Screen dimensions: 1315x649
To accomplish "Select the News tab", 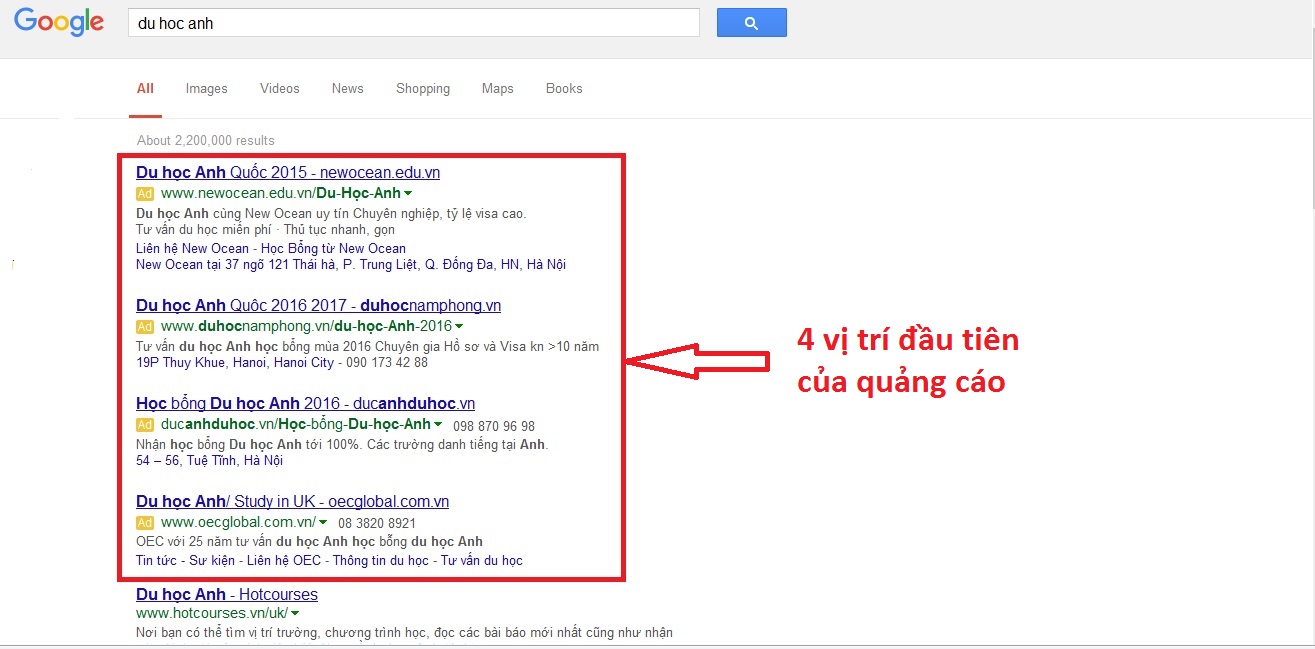I will 347,88.
